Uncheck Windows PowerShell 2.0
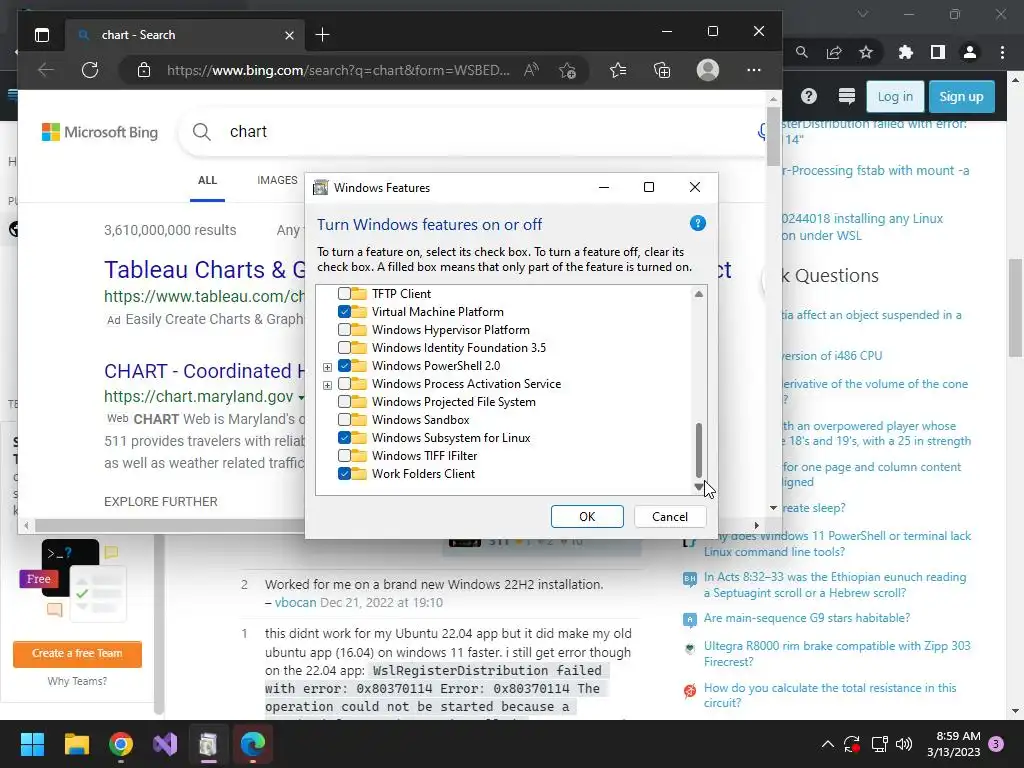Screen dimensions: 1024x768 (x=344, y=366)
